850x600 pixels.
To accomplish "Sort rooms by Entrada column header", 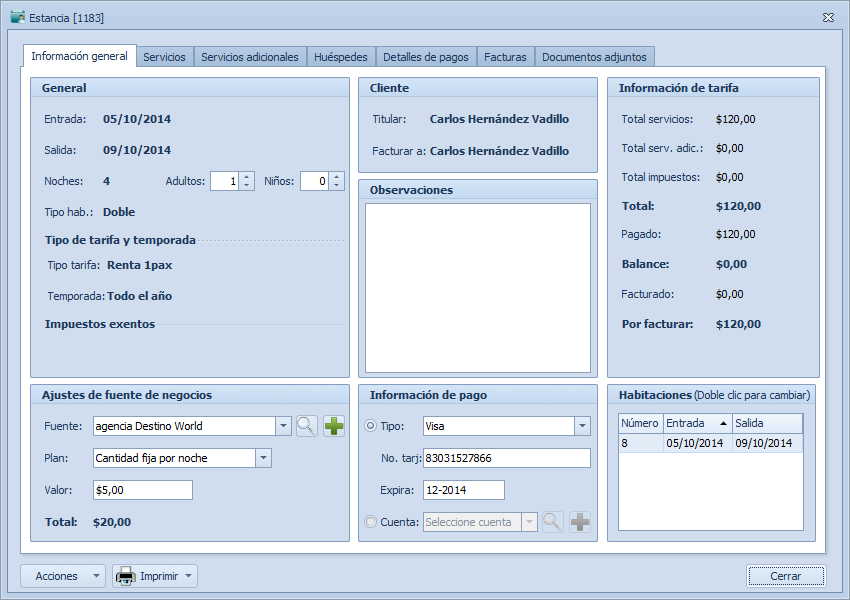I will (697, 423).
